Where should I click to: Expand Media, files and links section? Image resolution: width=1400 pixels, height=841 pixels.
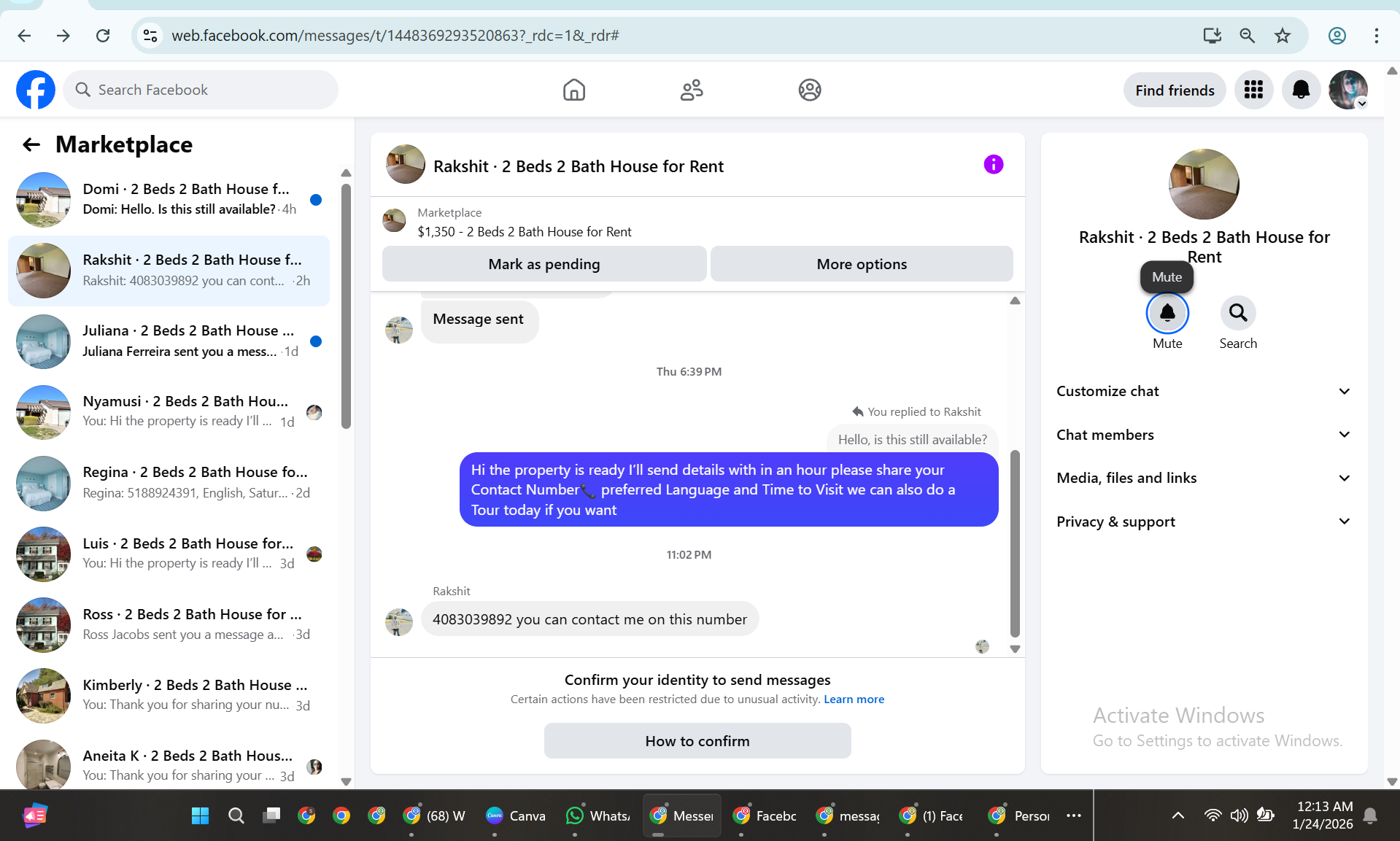[x=1204, y=478]
